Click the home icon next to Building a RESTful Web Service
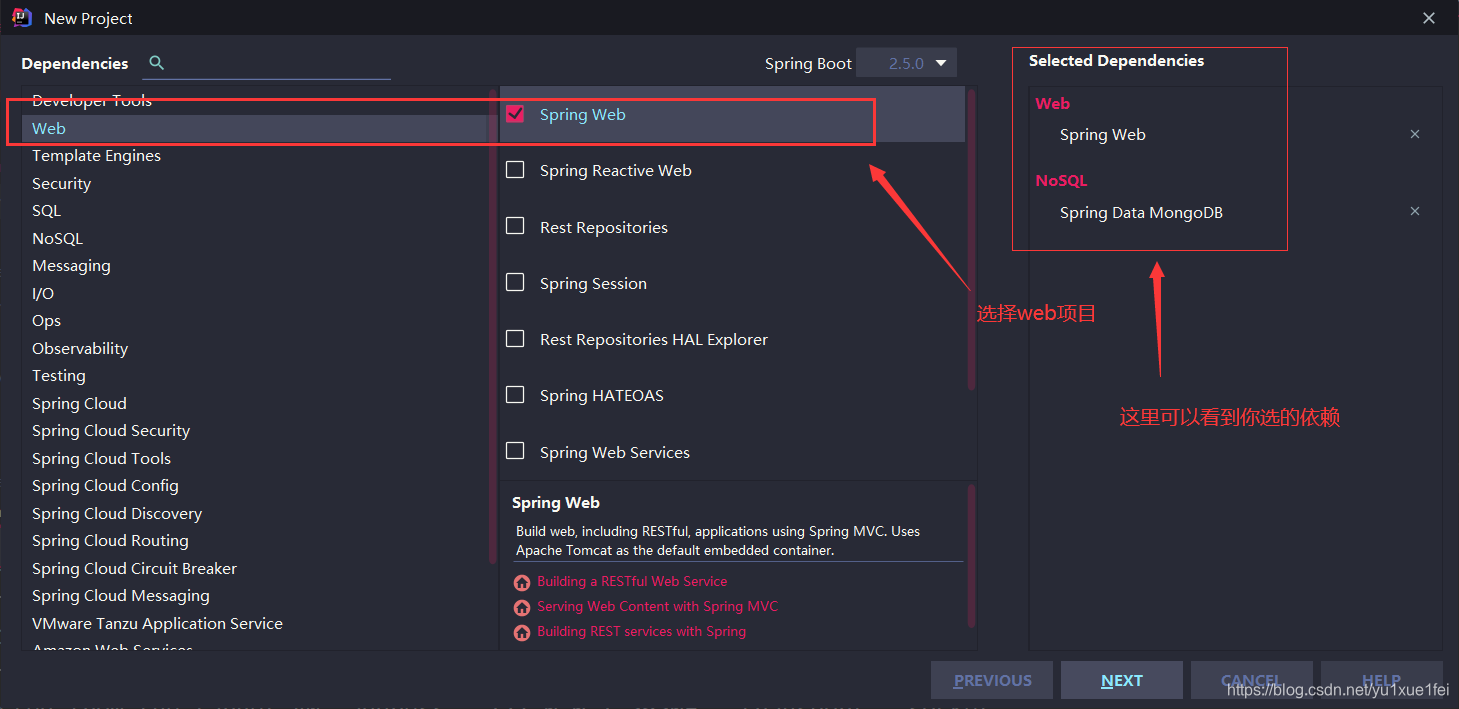Screen dimensions: 1459x709 click(x=522, y=583)
